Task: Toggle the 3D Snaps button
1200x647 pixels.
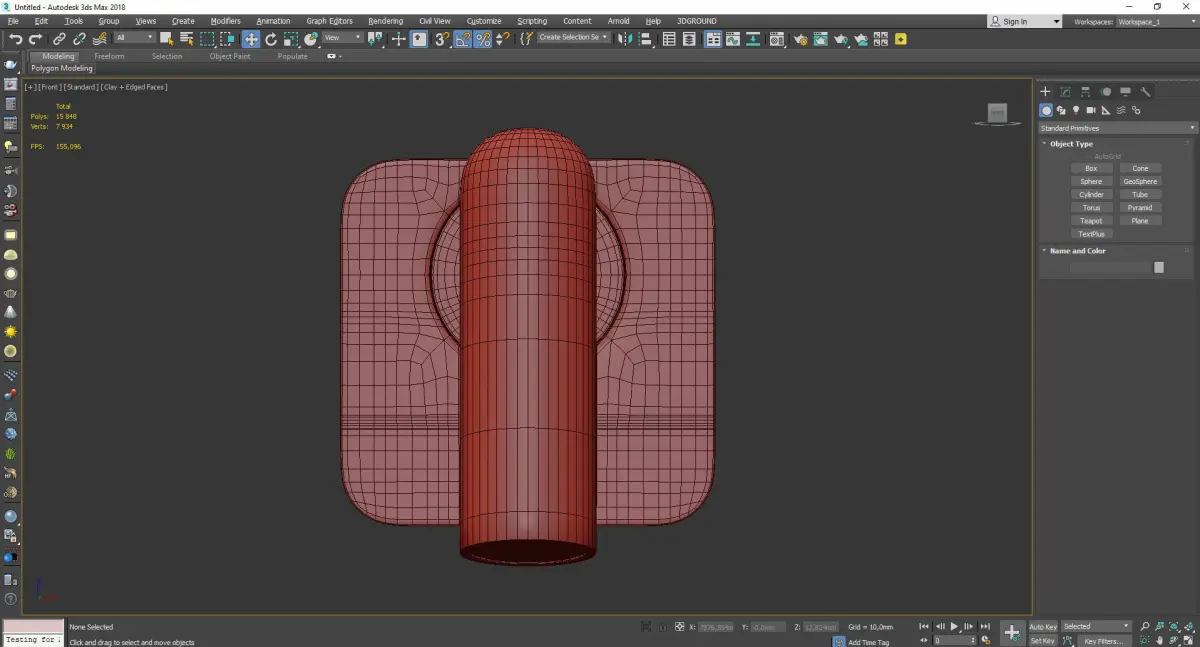Action: (441, 39)
